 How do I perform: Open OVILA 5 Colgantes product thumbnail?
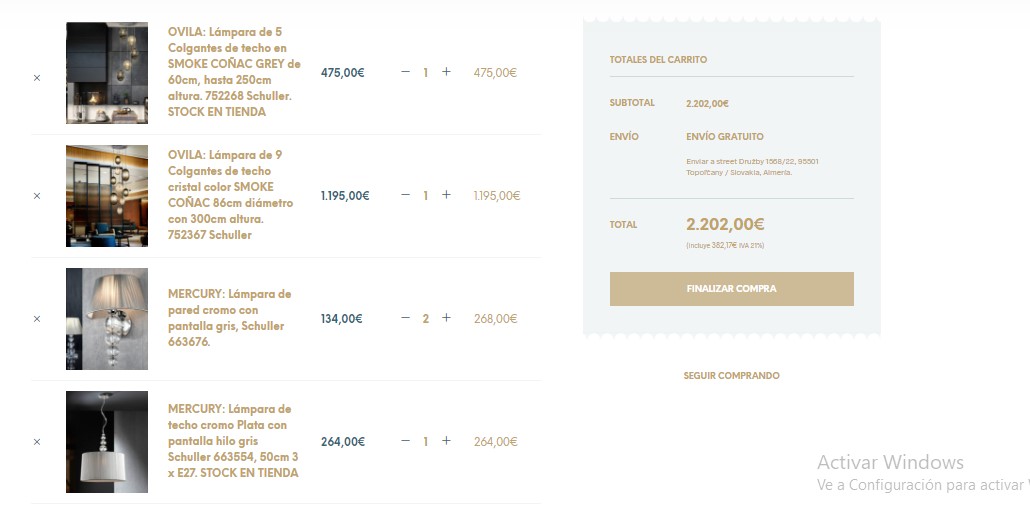tap(107, 73)
